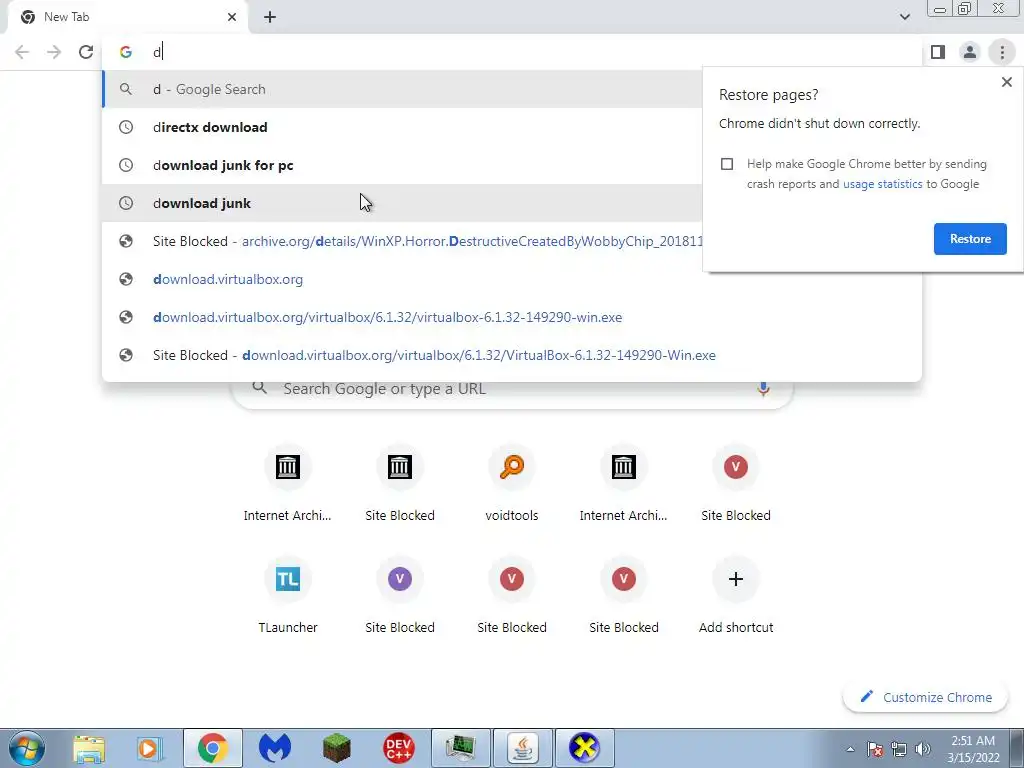Open the second Internet Archive shortcut
The height and width of the screenshot is (768, 1024).
tap(624, 484)
